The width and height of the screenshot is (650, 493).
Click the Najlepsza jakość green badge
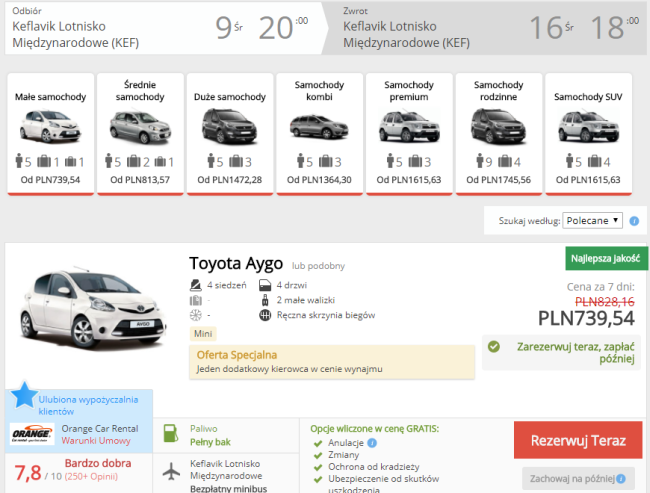(606, 258)
